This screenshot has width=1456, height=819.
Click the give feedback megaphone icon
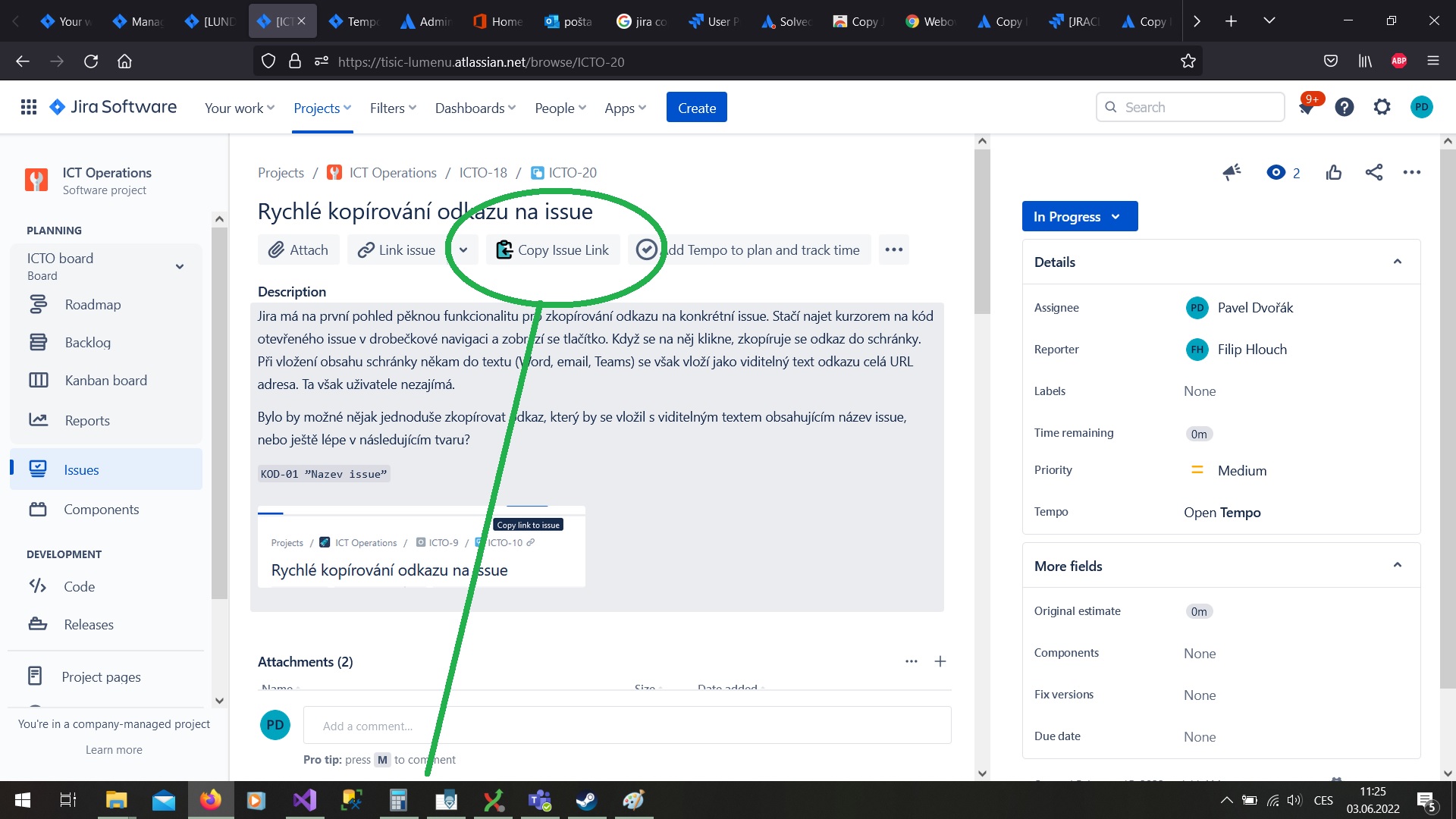click(x=1232, y=172)
